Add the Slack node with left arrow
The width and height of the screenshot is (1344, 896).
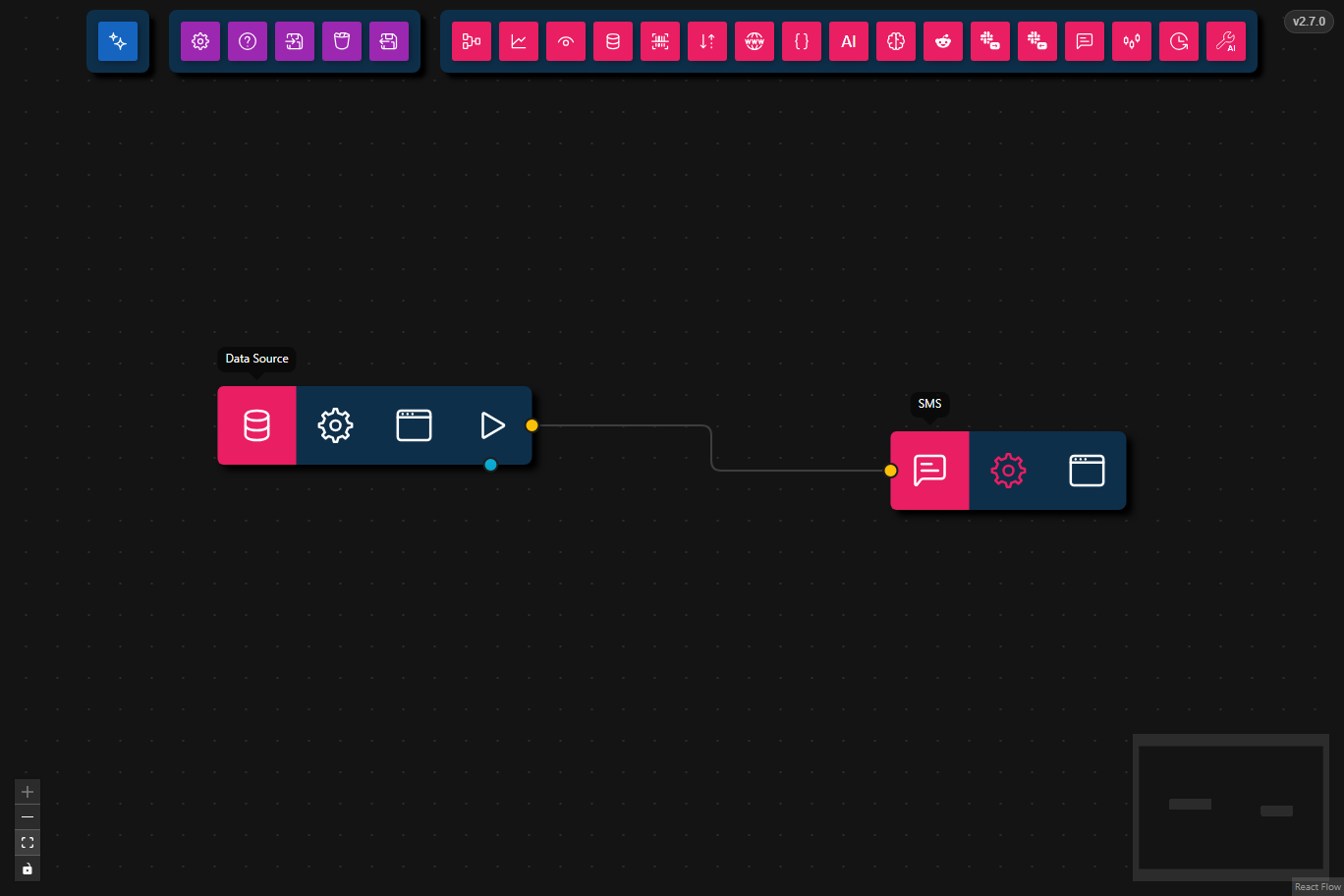pyautogui.click(x=1037, y=41)
